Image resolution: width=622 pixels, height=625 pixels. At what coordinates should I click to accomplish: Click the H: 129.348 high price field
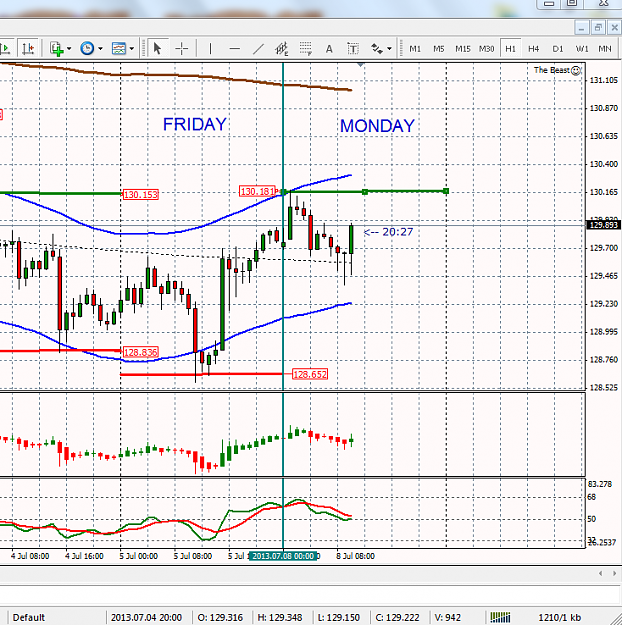click(280, 617)
